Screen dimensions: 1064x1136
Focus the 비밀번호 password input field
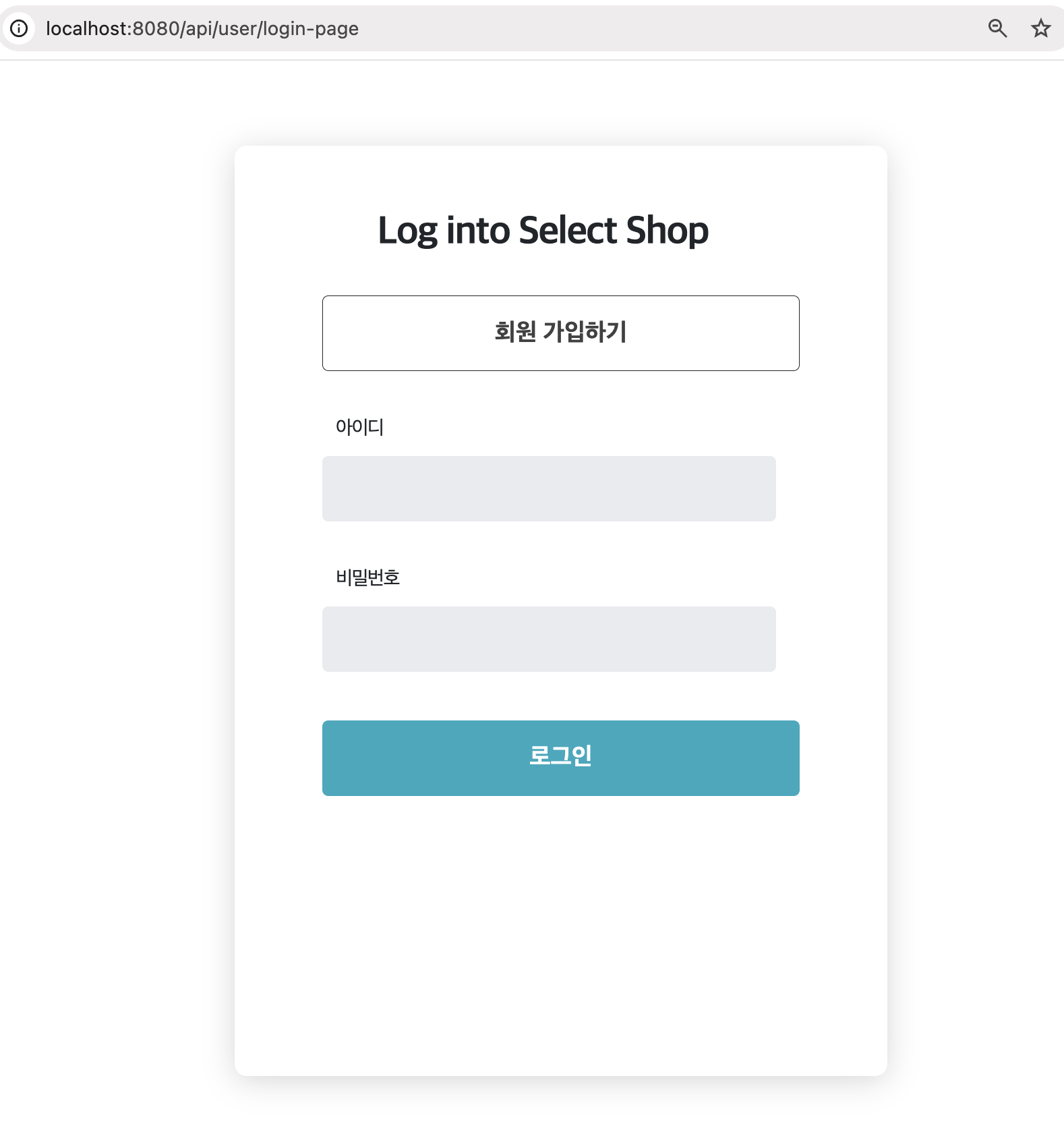coord(549,639)
